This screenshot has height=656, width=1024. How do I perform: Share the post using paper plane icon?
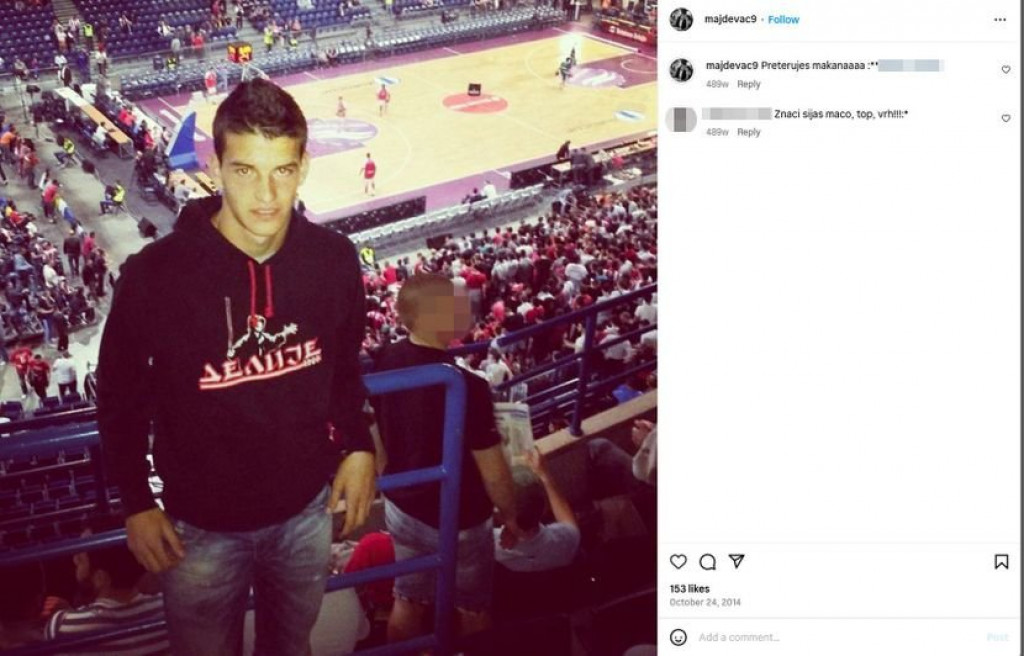(737, 561)
